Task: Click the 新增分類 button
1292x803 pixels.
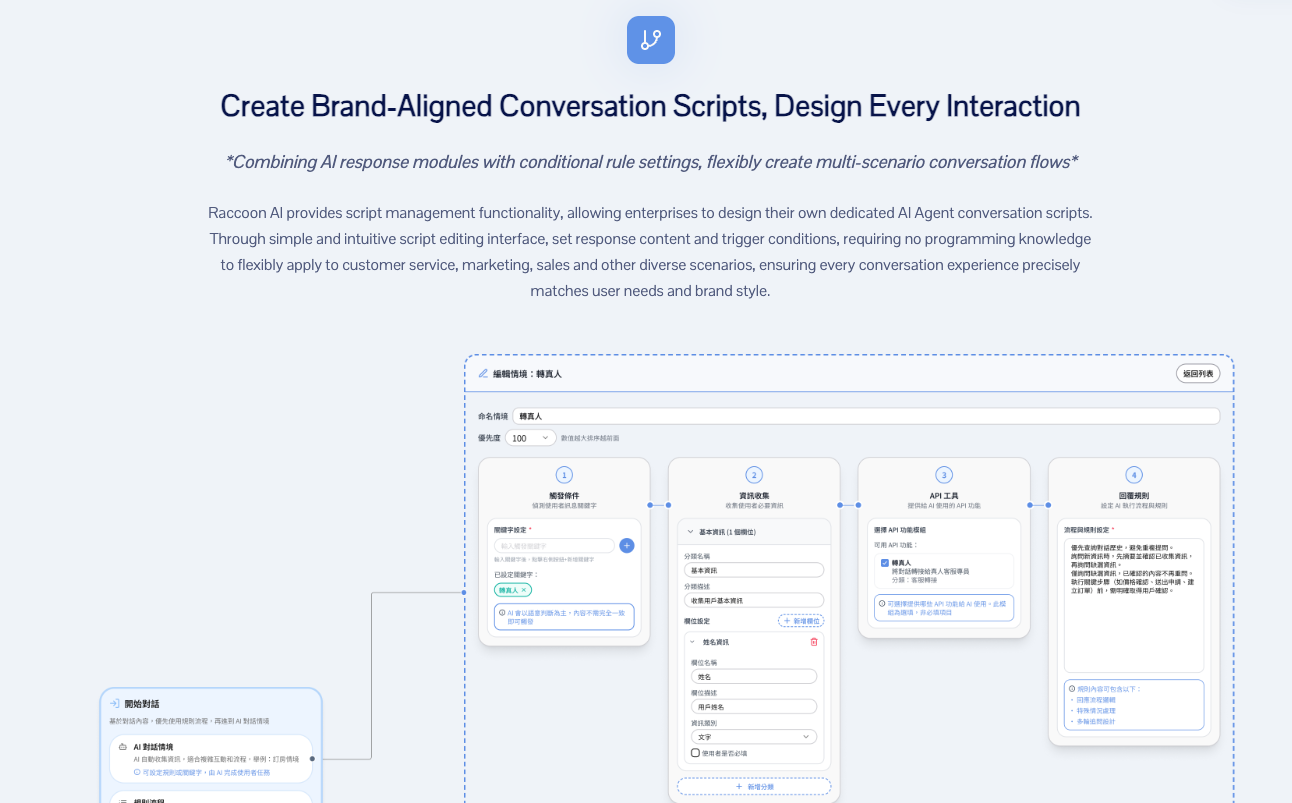Action: click(754, 787)
